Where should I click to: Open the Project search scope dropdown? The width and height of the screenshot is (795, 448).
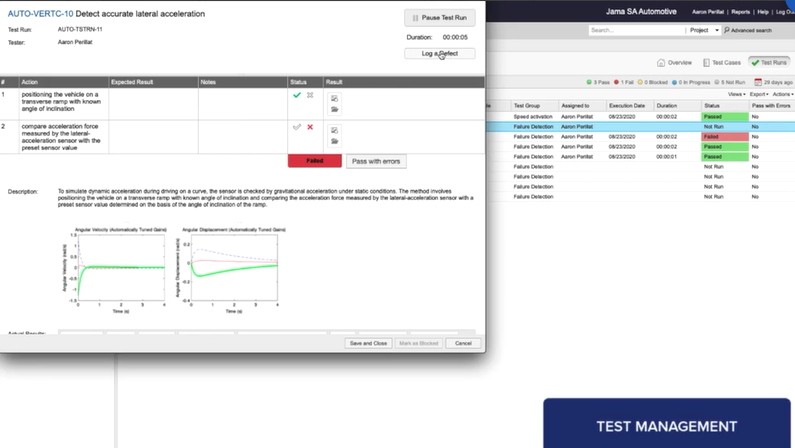pyautogui.click(x=704, y=30)
